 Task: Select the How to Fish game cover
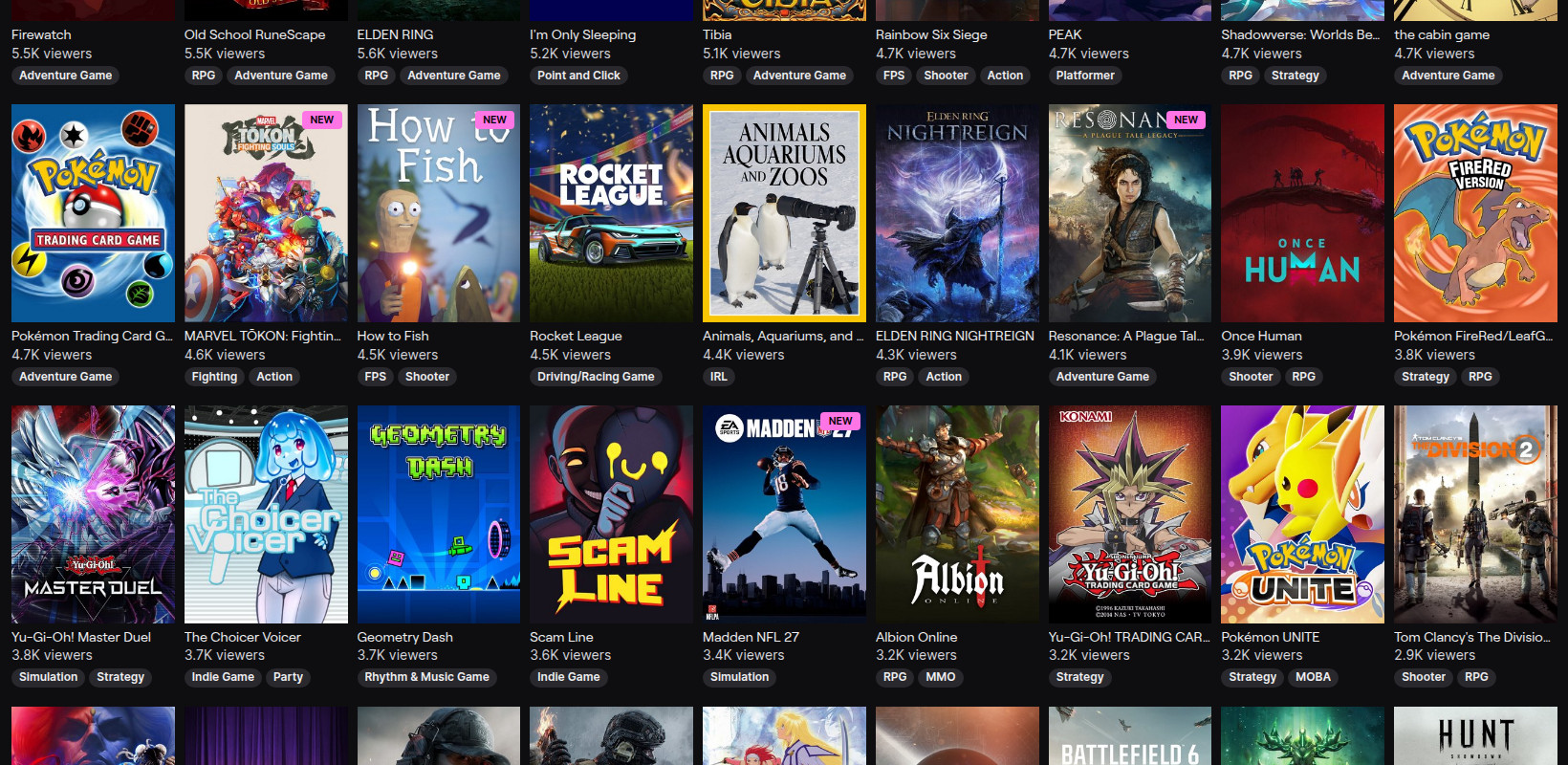point(439,213)
